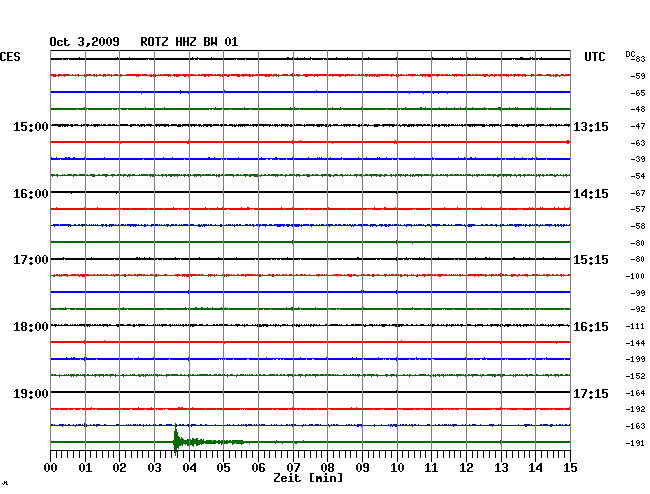Select the "16:00" local time label
650x494 pixels.
pos(31,194)
